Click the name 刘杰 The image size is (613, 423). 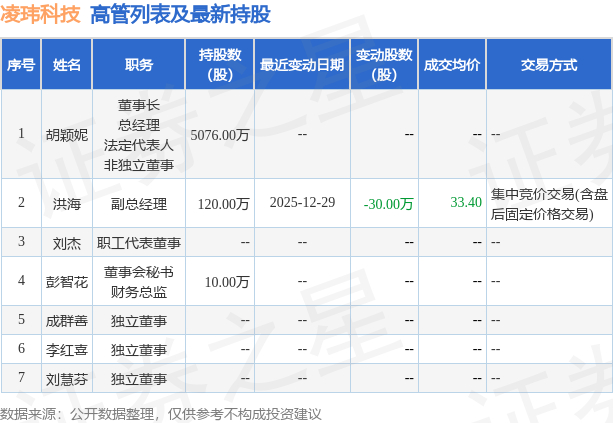[67, 243]
